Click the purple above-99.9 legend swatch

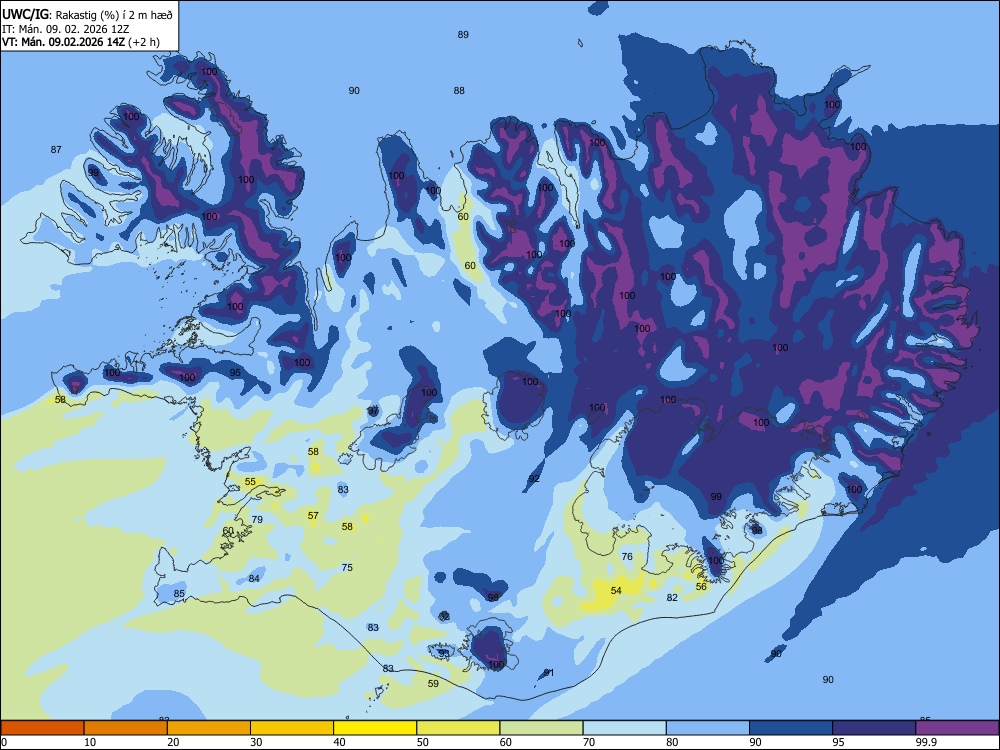(x=957, y=728)
